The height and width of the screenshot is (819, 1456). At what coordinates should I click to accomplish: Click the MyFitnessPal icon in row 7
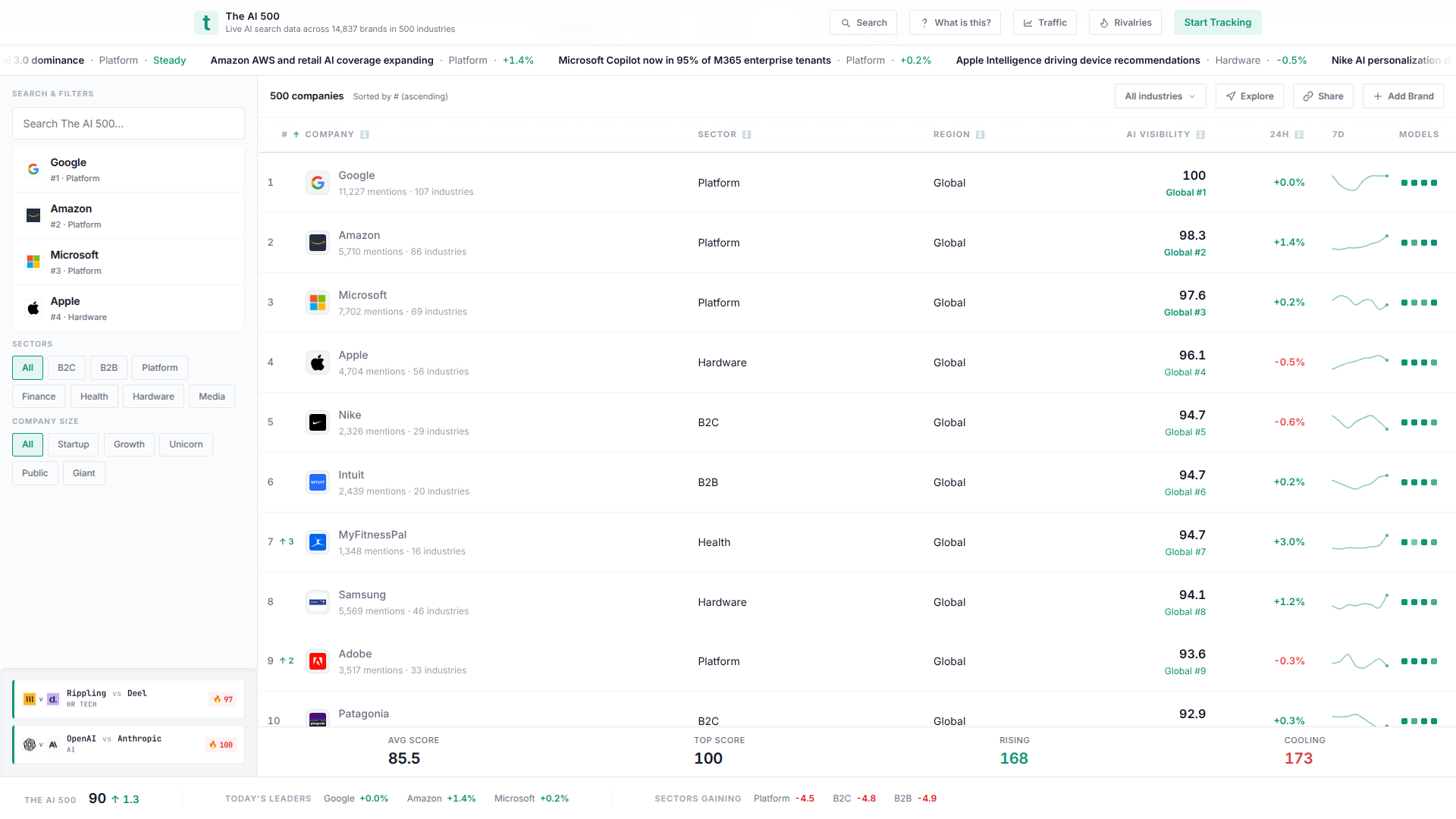coord(318,542)
